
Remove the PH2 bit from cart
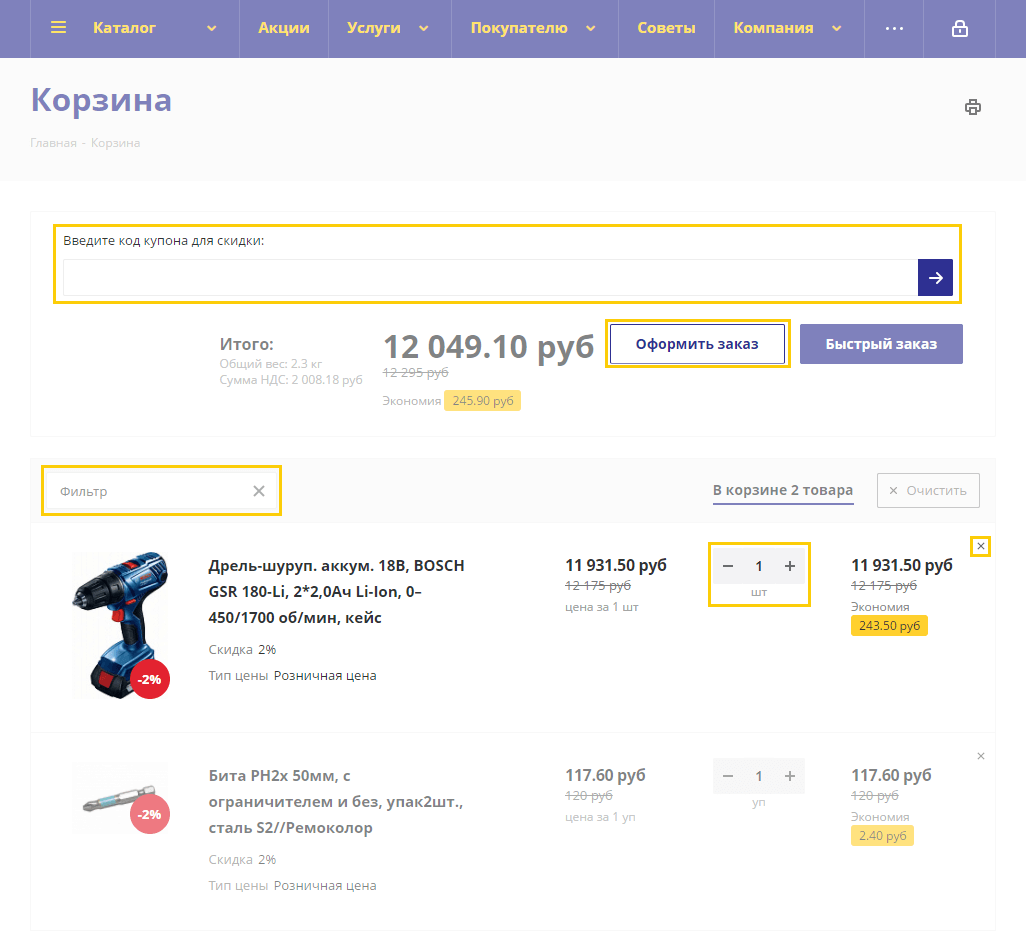(981, 756)
